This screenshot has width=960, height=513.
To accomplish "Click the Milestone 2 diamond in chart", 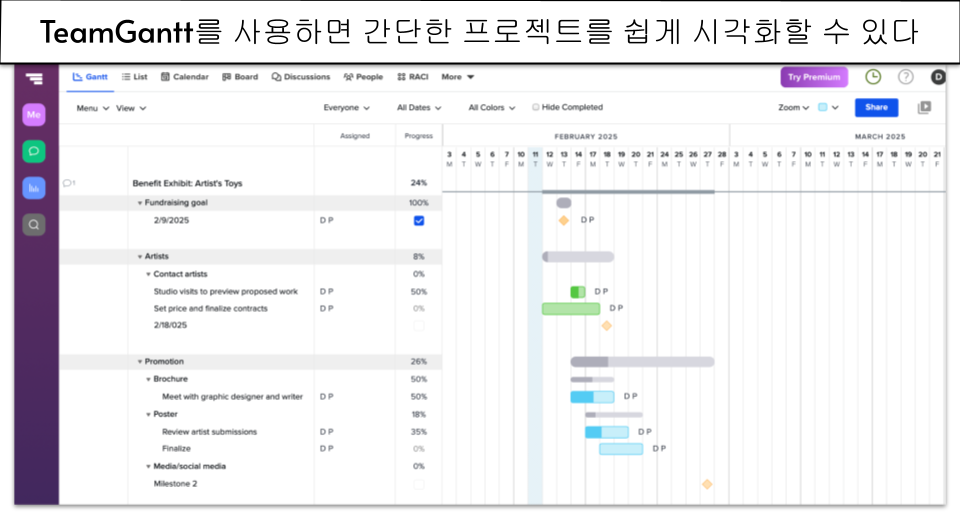I will [707, 484].
